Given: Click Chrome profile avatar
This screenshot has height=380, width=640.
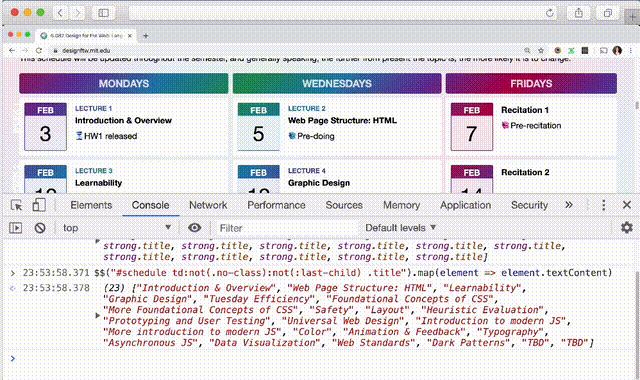Looking at the screenshot, I should [617, 50].
